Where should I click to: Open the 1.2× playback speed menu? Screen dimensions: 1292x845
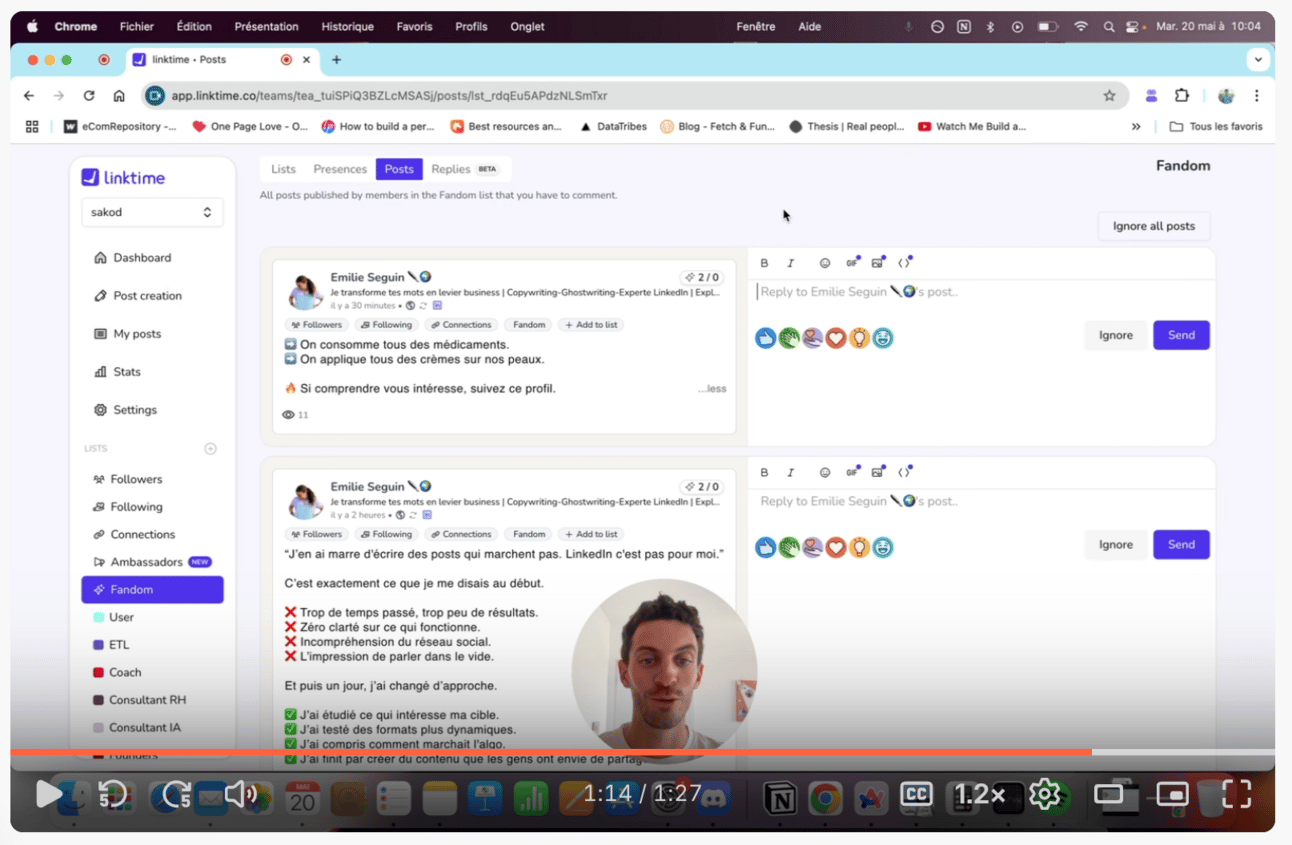pyautogui.click(x=979, y=795)
